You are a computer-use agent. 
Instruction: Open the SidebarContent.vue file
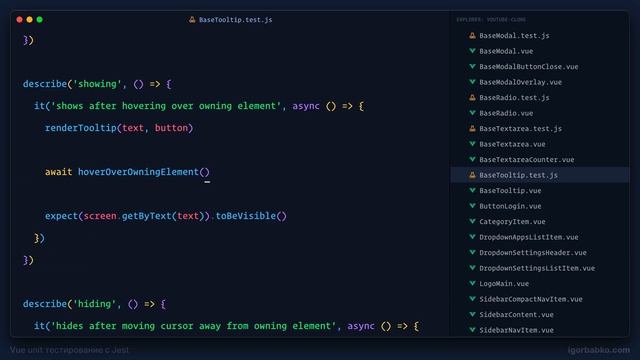(x=516, y=315)
